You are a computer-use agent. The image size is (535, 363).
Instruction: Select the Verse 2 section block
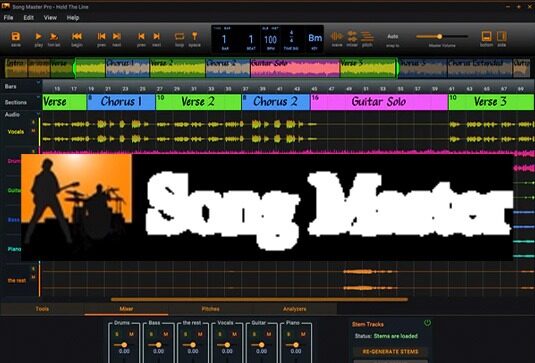click(198, 102)
